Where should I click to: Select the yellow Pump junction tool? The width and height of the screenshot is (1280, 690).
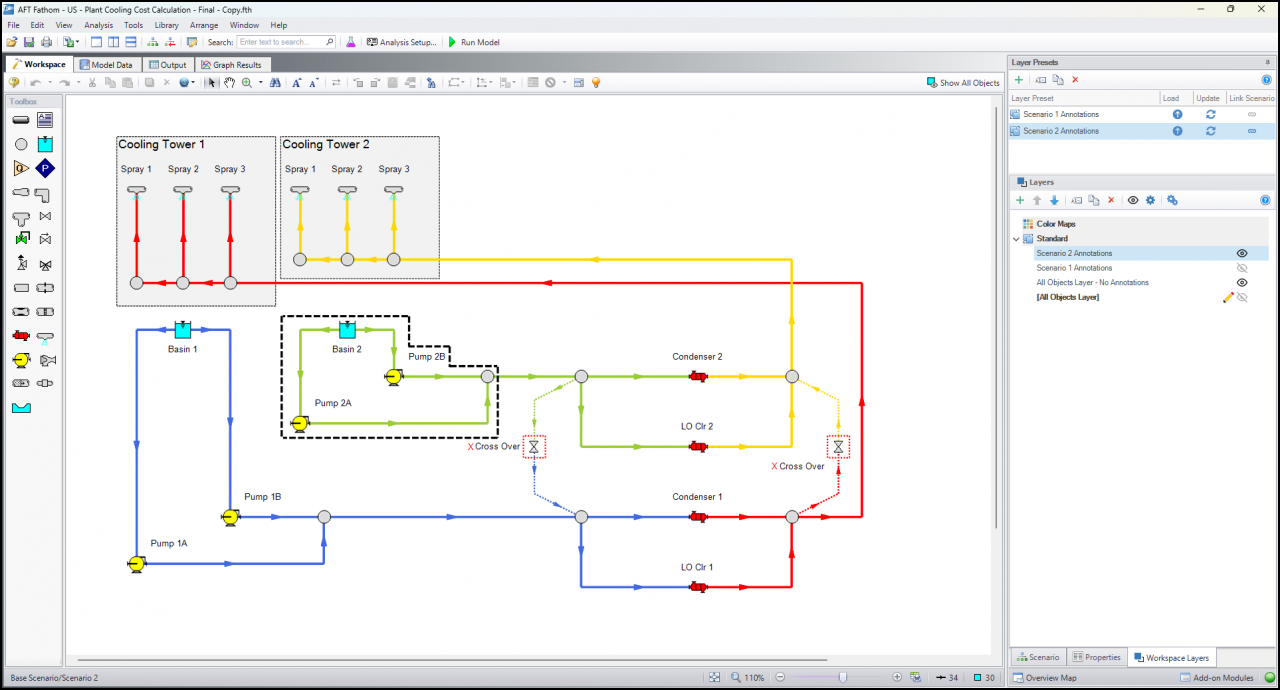21,360
